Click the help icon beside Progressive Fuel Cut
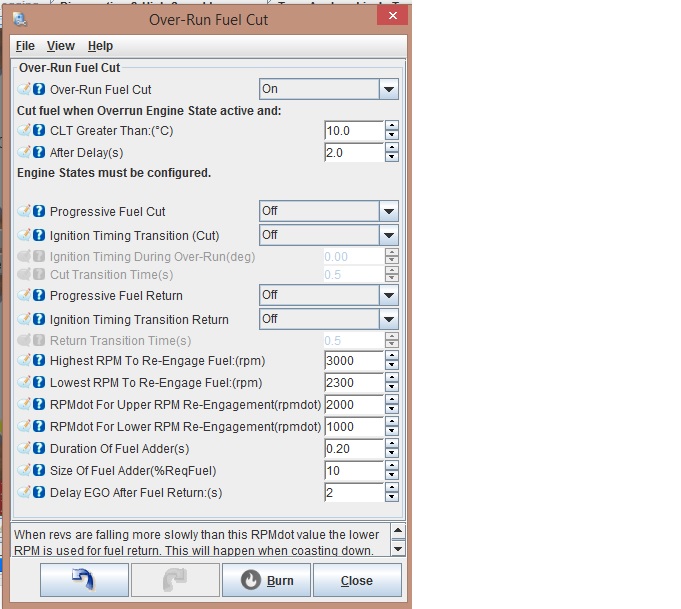The image size is (681, 609). [39, 211]
